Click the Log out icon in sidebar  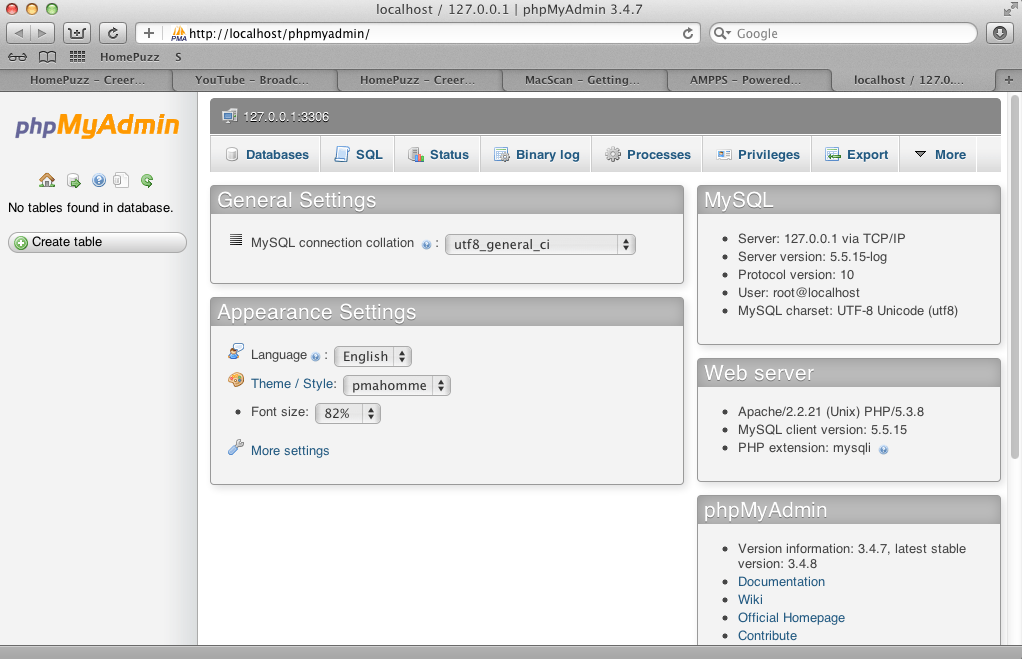point(74,181)
